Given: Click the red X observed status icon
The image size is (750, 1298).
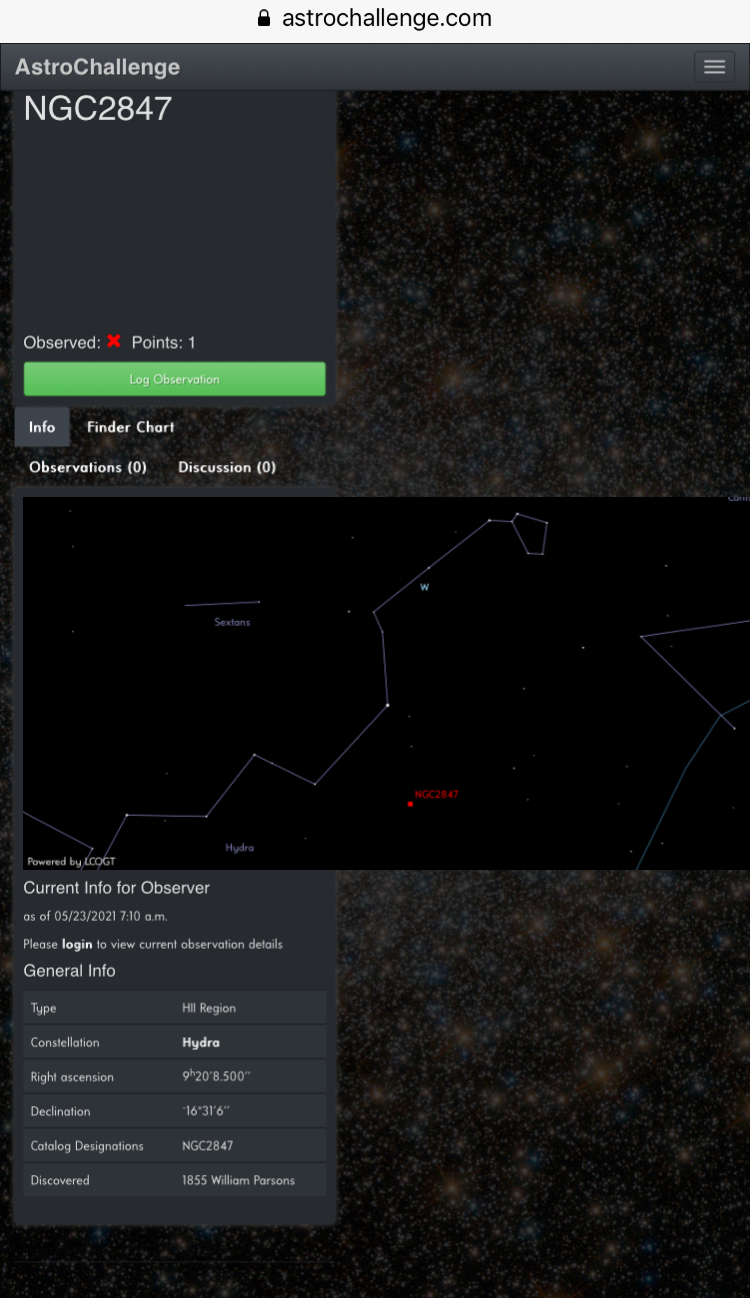Looking at the screenshot, I should (x=114, y=341).
